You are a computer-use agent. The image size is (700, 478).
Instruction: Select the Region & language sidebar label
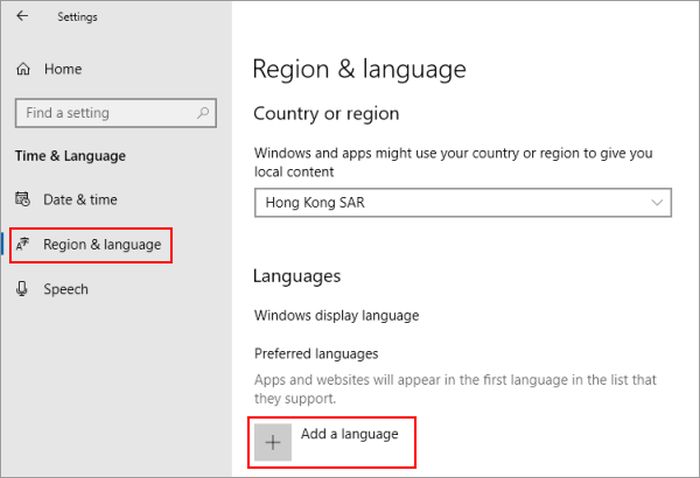pos(102,245)
